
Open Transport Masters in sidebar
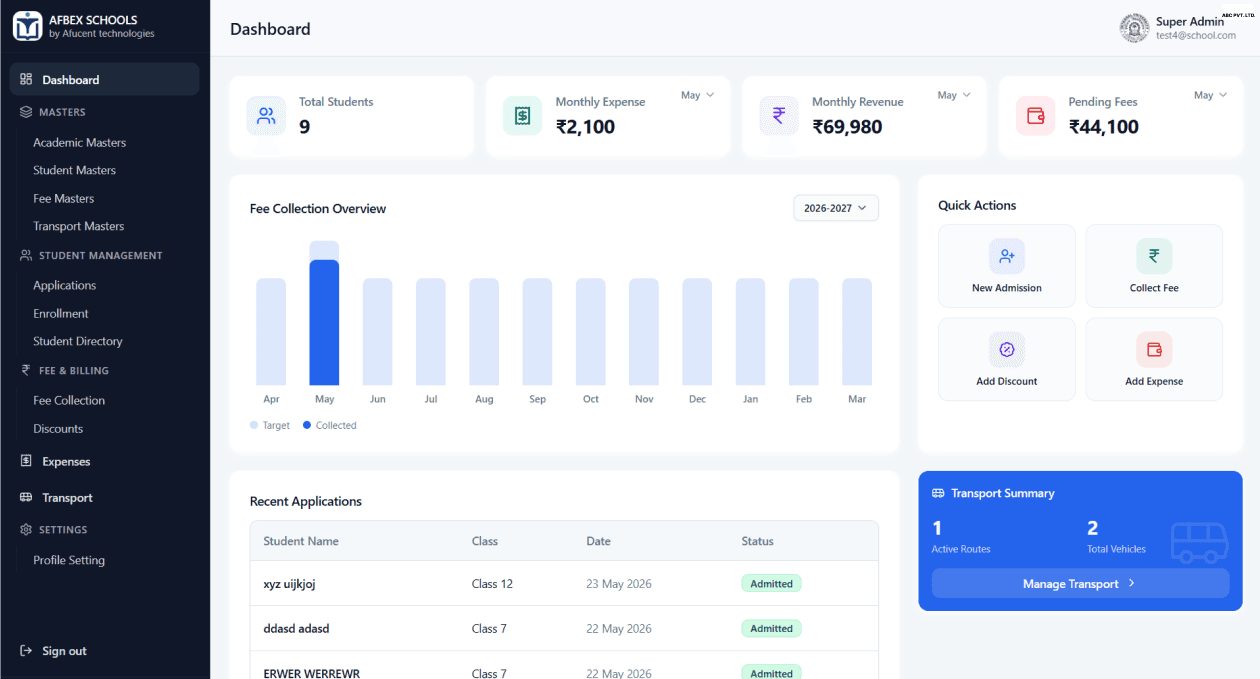click(79, 226)
